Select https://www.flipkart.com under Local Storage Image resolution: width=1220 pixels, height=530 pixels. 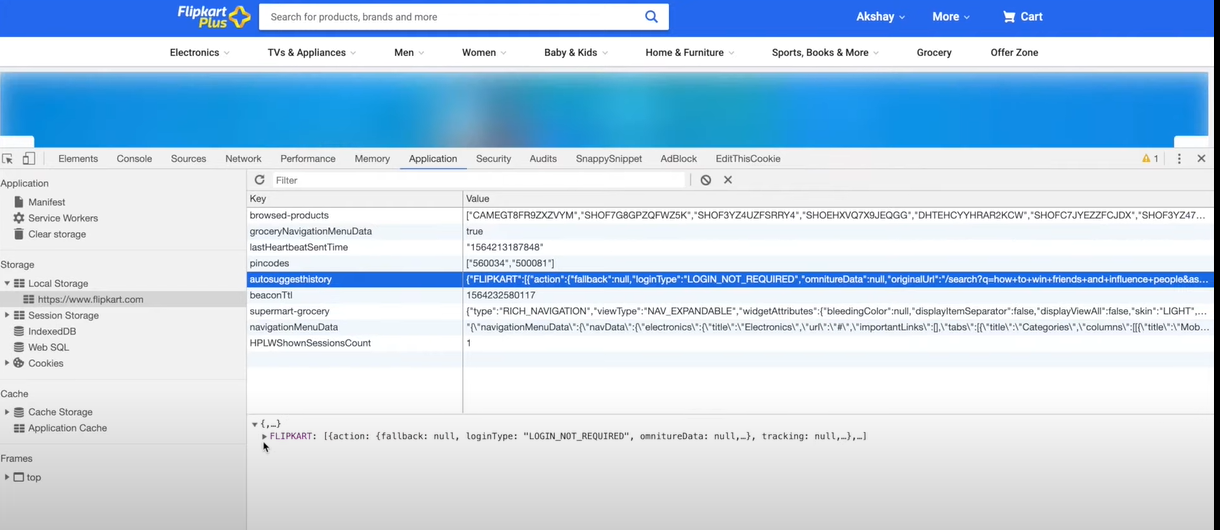click(x=90, y=299)
